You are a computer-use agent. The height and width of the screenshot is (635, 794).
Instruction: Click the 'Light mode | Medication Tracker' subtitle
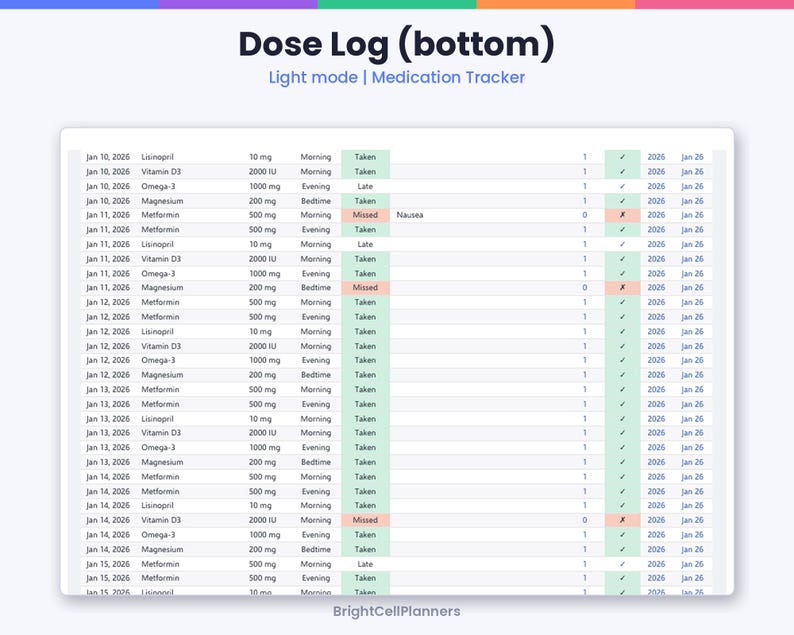[396, 77]
